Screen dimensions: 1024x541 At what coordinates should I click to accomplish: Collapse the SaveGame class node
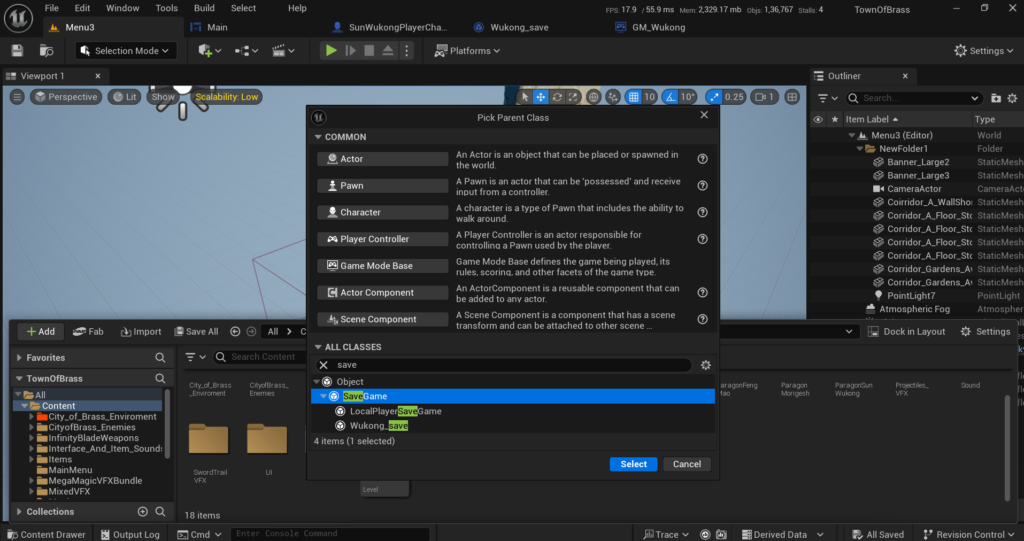pyautogui.click(x=323, y=396)
